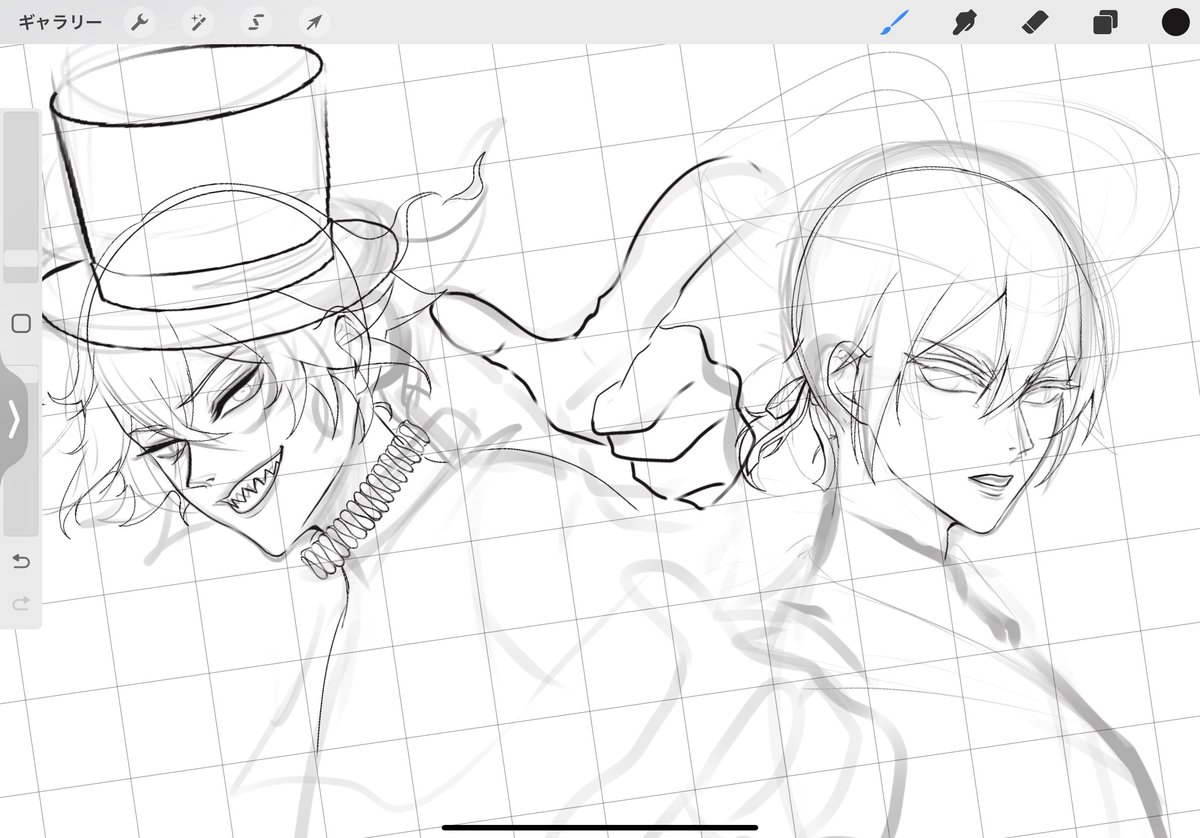Open the black color picker circle
Screen dimensions: 1200x838
1175,22
